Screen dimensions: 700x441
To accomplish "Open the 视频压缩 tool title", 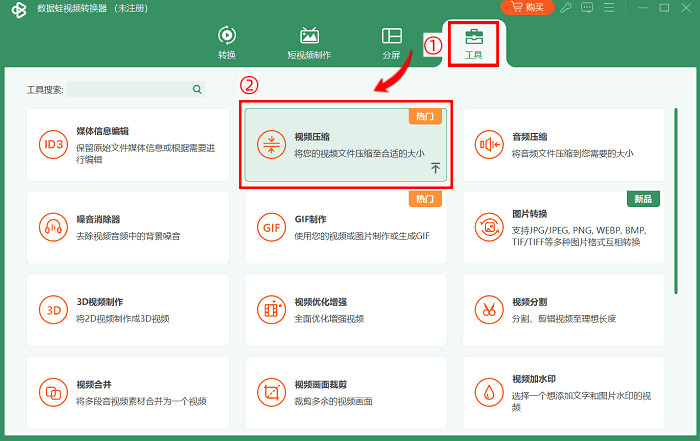I will pyautogui.click(x=312, y=137).
